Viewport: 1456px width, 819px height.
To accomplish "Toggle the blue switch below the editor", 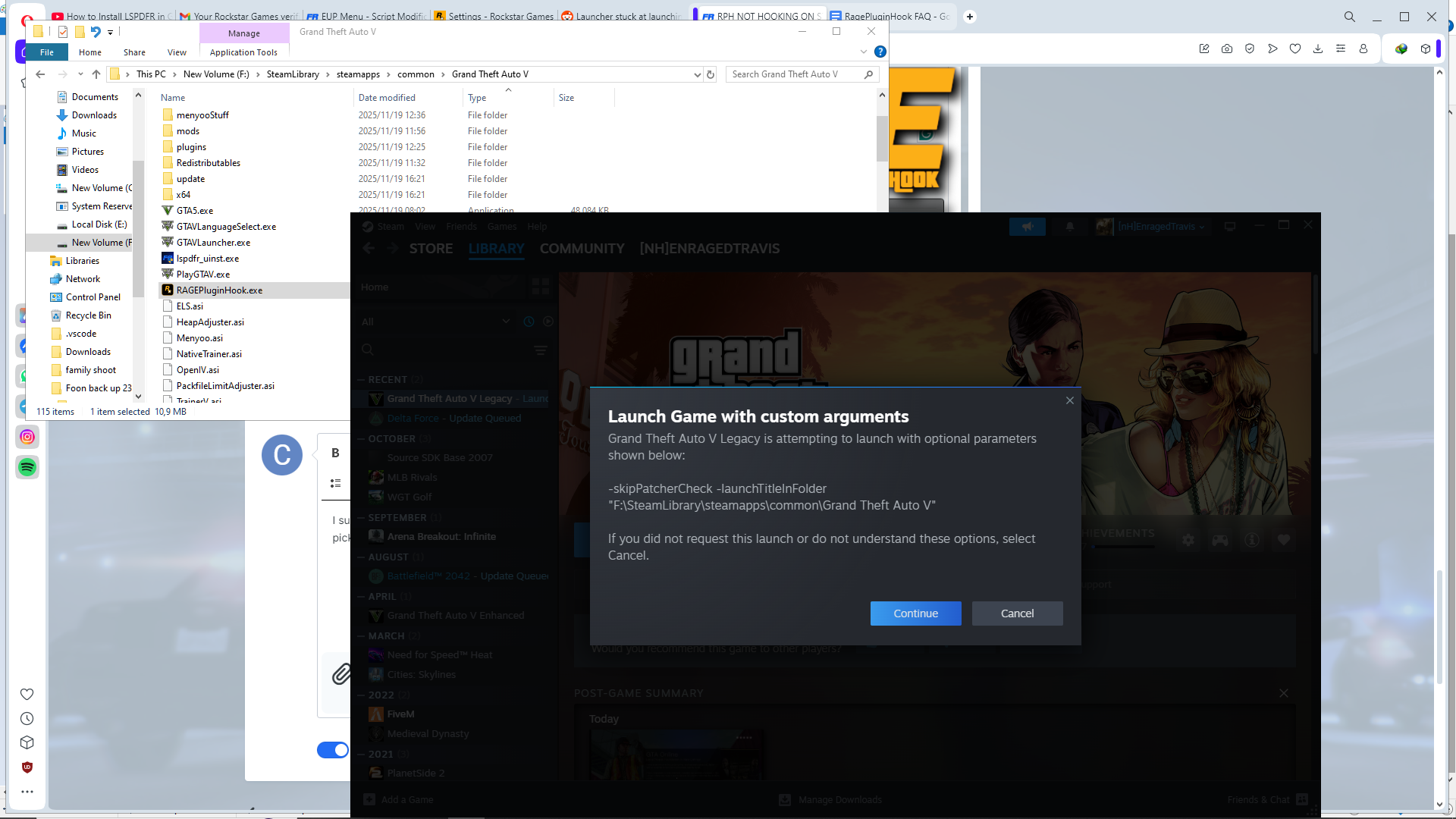I will click(333, 750).
